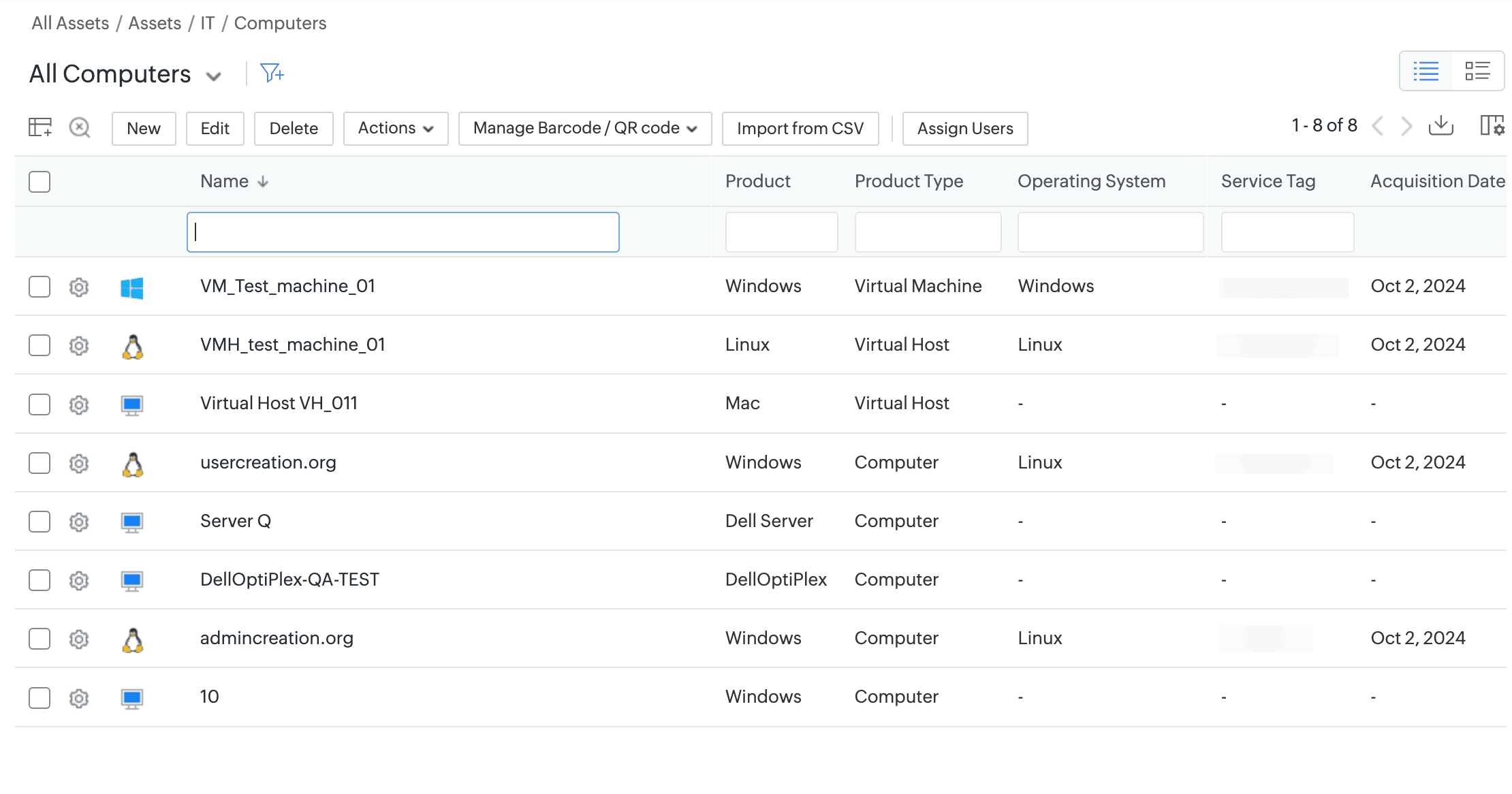
Task: Click the export download icon
Action: click(1440, 126)
